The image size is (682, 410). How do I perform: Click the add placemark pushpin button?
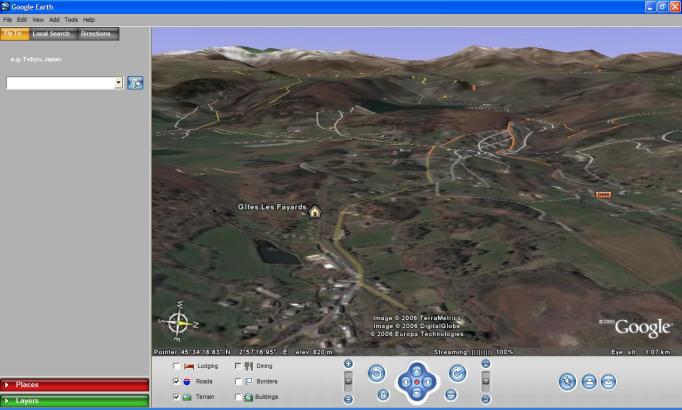click(x=568, y=382)
